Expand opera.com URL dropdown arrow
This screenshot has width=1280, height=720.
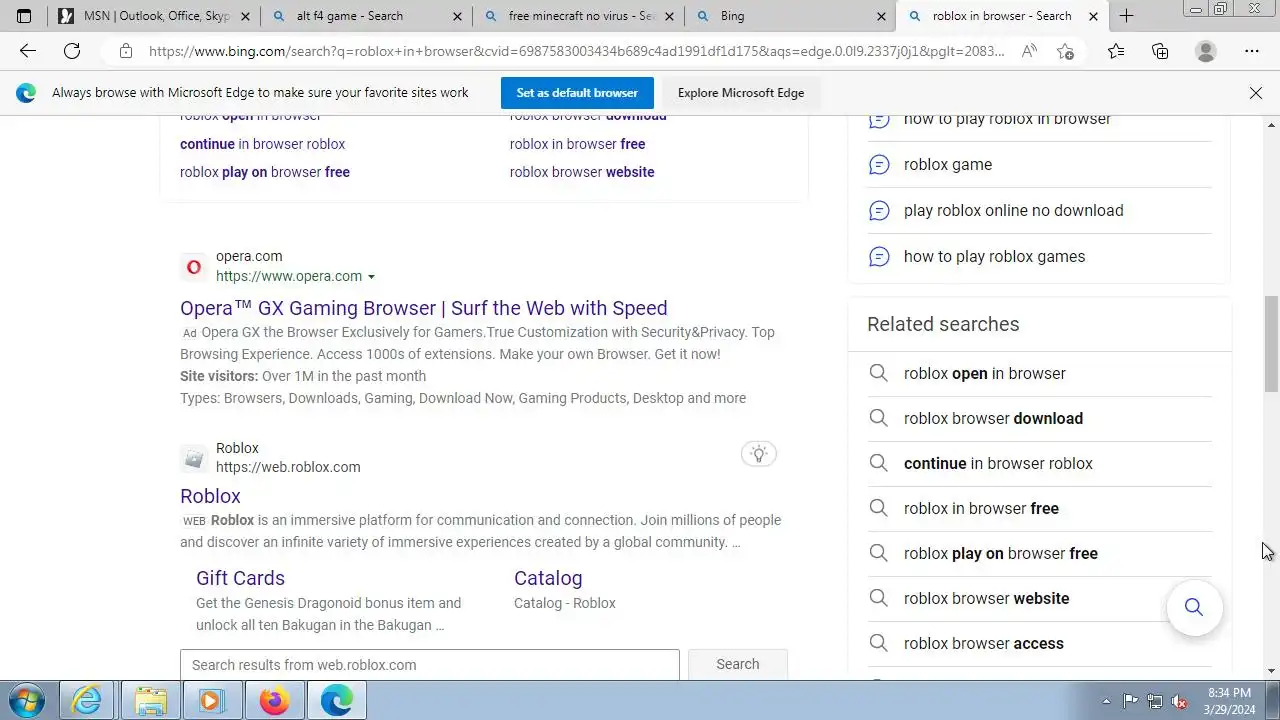pos(371,277)
